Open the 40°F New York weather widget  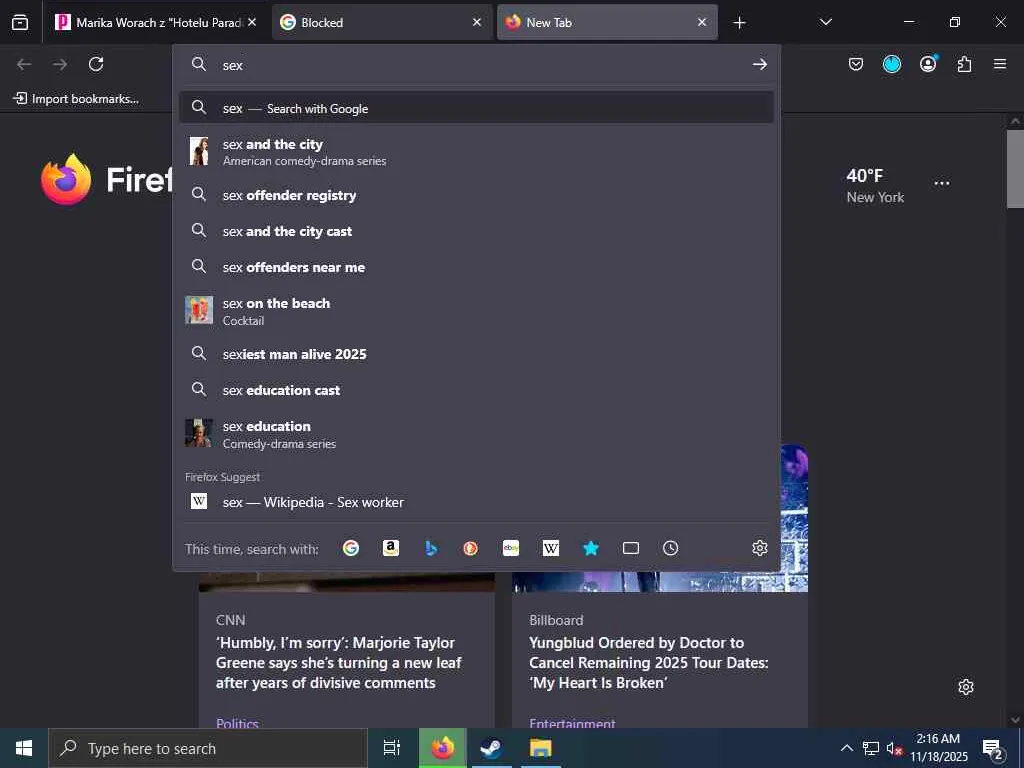875,186
